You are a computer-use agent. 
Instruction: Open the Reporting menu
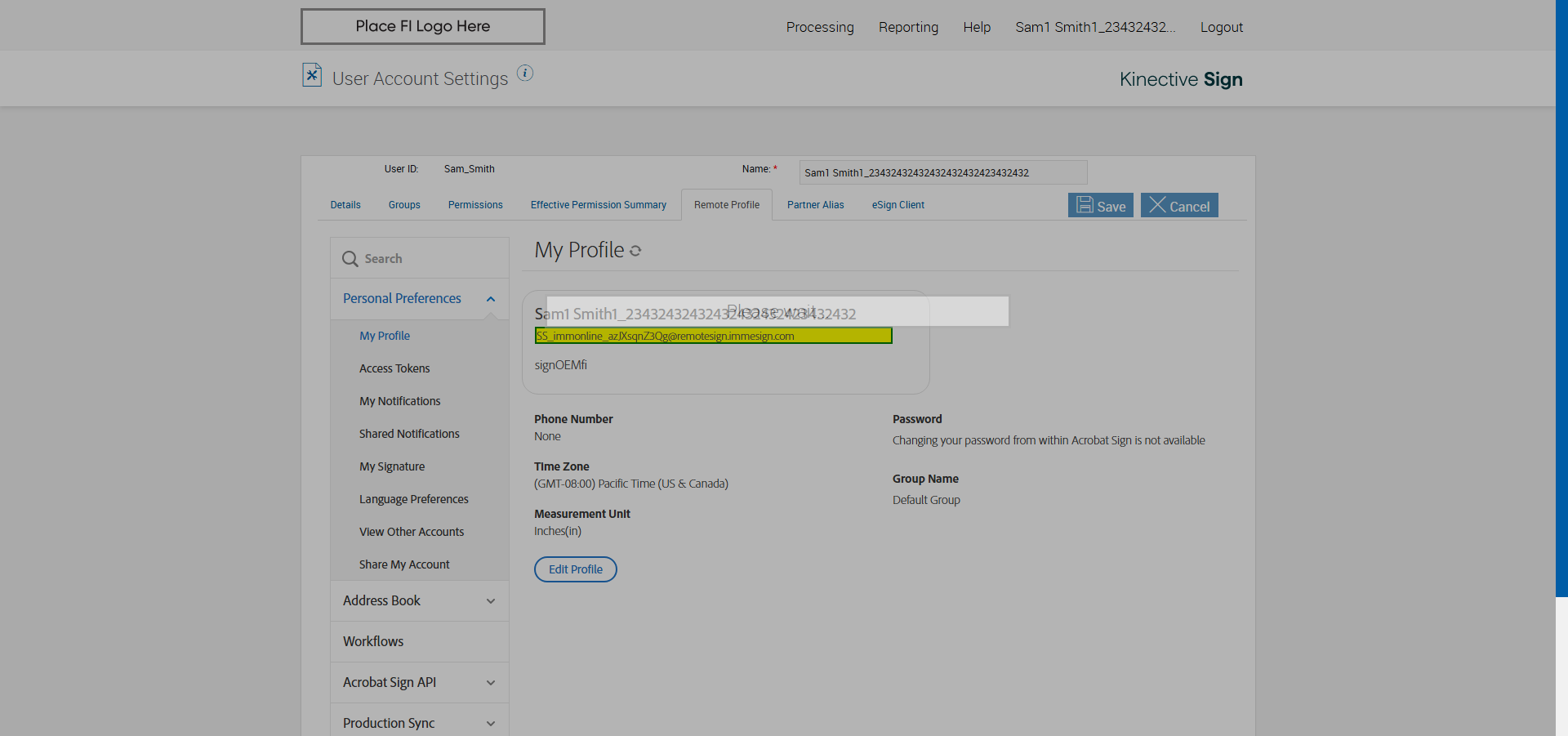pos(908,27)
